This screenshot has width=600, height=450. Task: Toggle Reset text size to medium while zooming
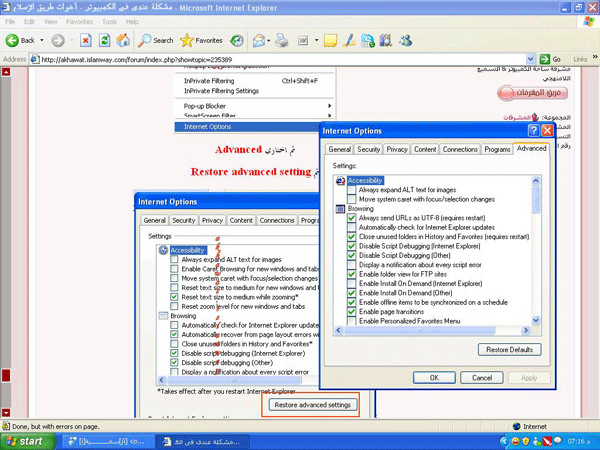click(174, 297)
